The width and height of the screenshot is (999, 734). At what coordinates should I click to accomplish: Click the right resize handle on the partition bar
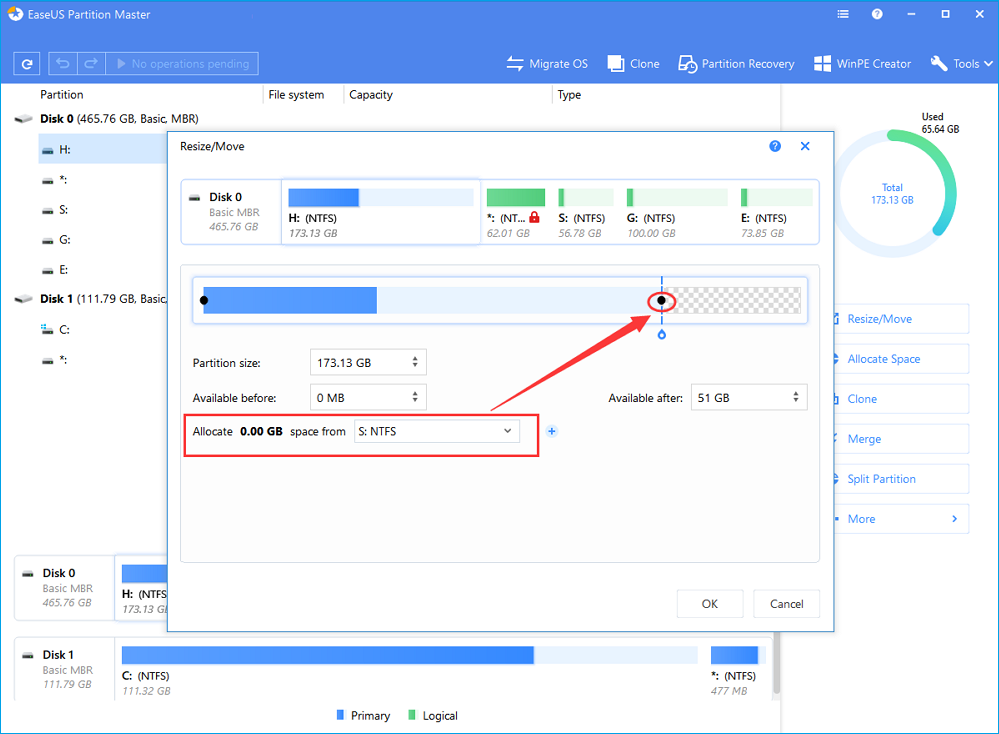coord(661,300)
